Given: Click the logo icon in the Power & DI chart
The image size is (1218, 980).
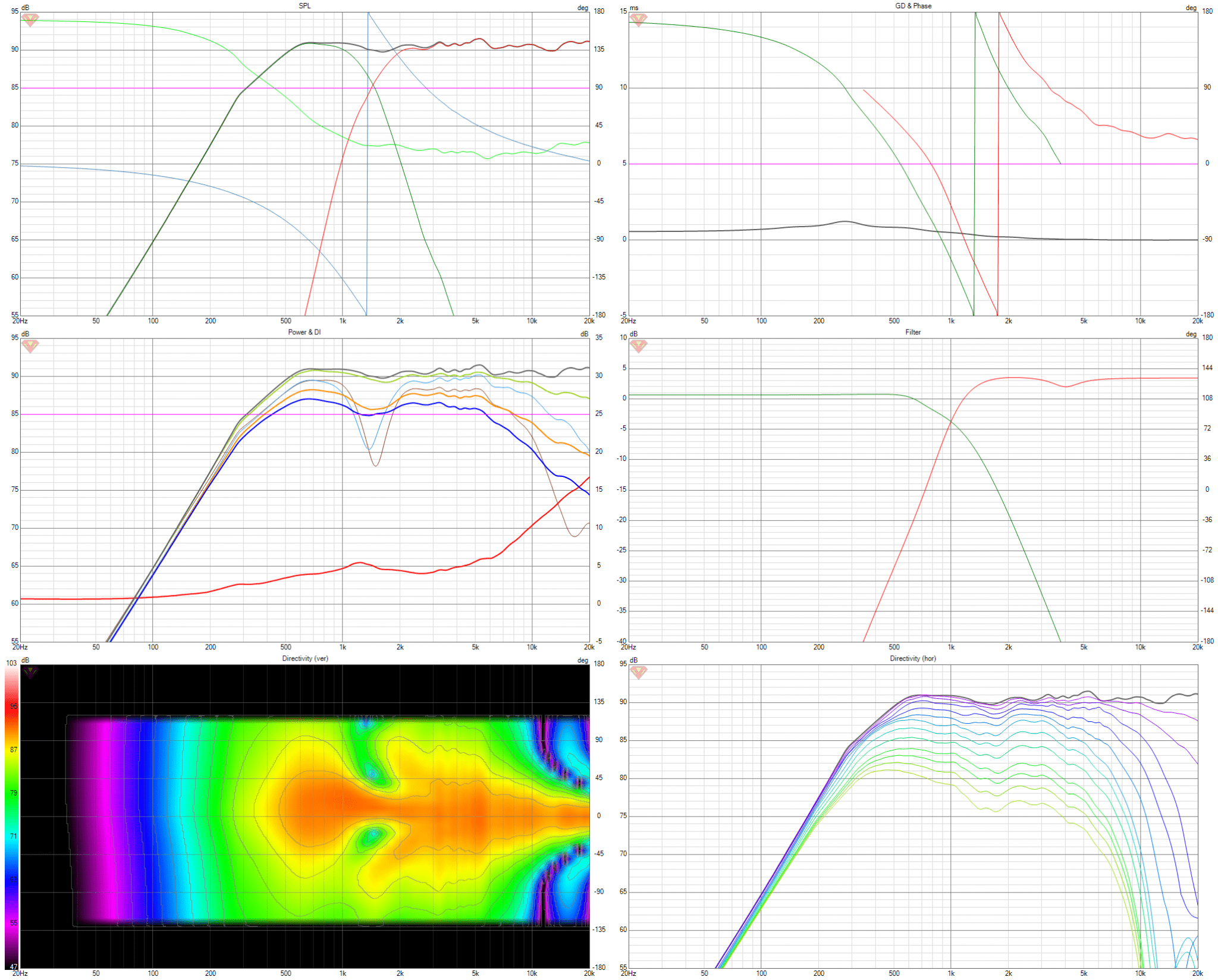Looking at the screenshot, I should [x=30, y=346].
